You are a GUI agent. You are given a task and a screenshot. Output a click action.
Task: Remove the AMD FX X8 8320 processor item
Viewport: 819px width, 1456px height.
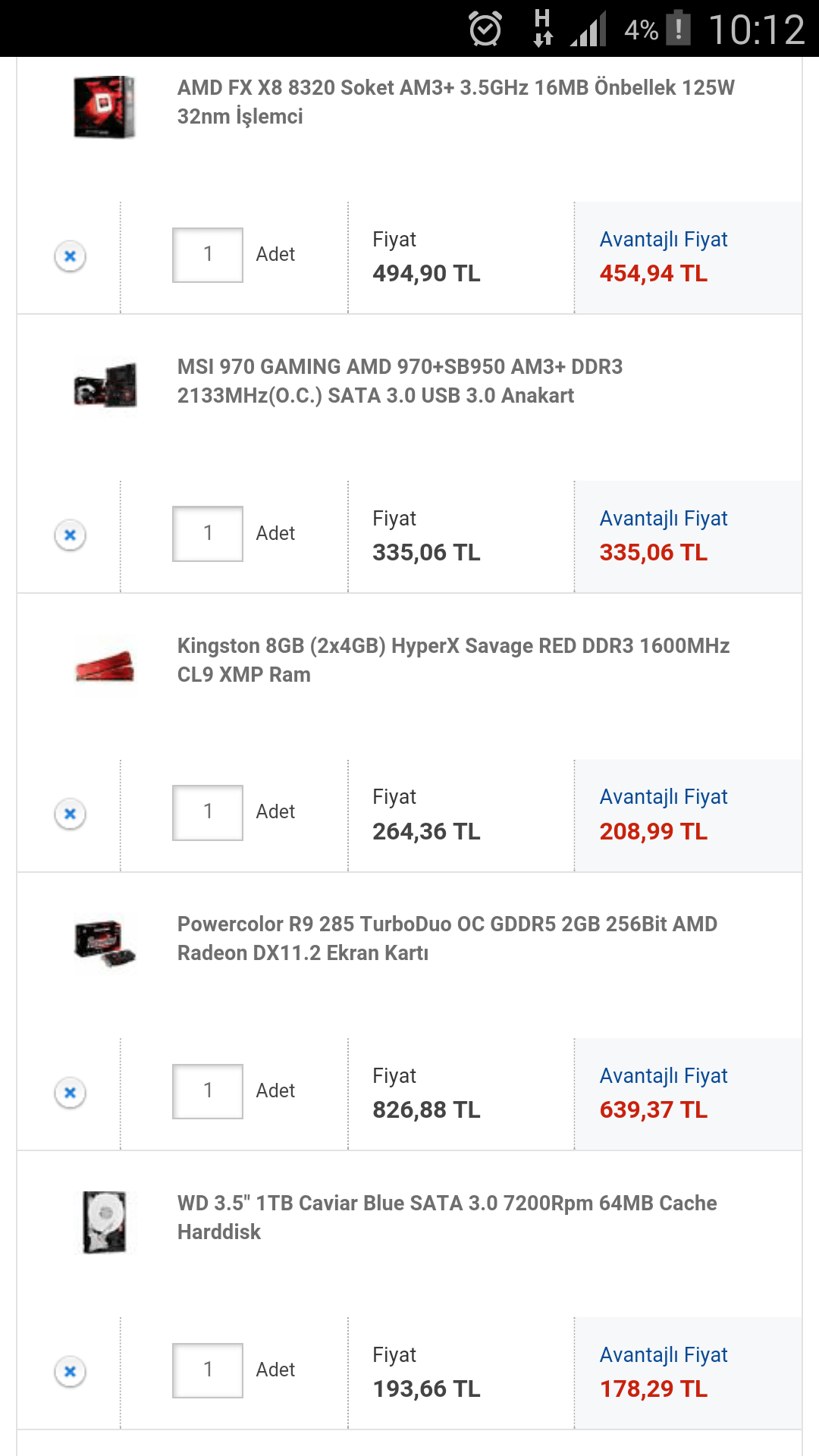[70, 256]
